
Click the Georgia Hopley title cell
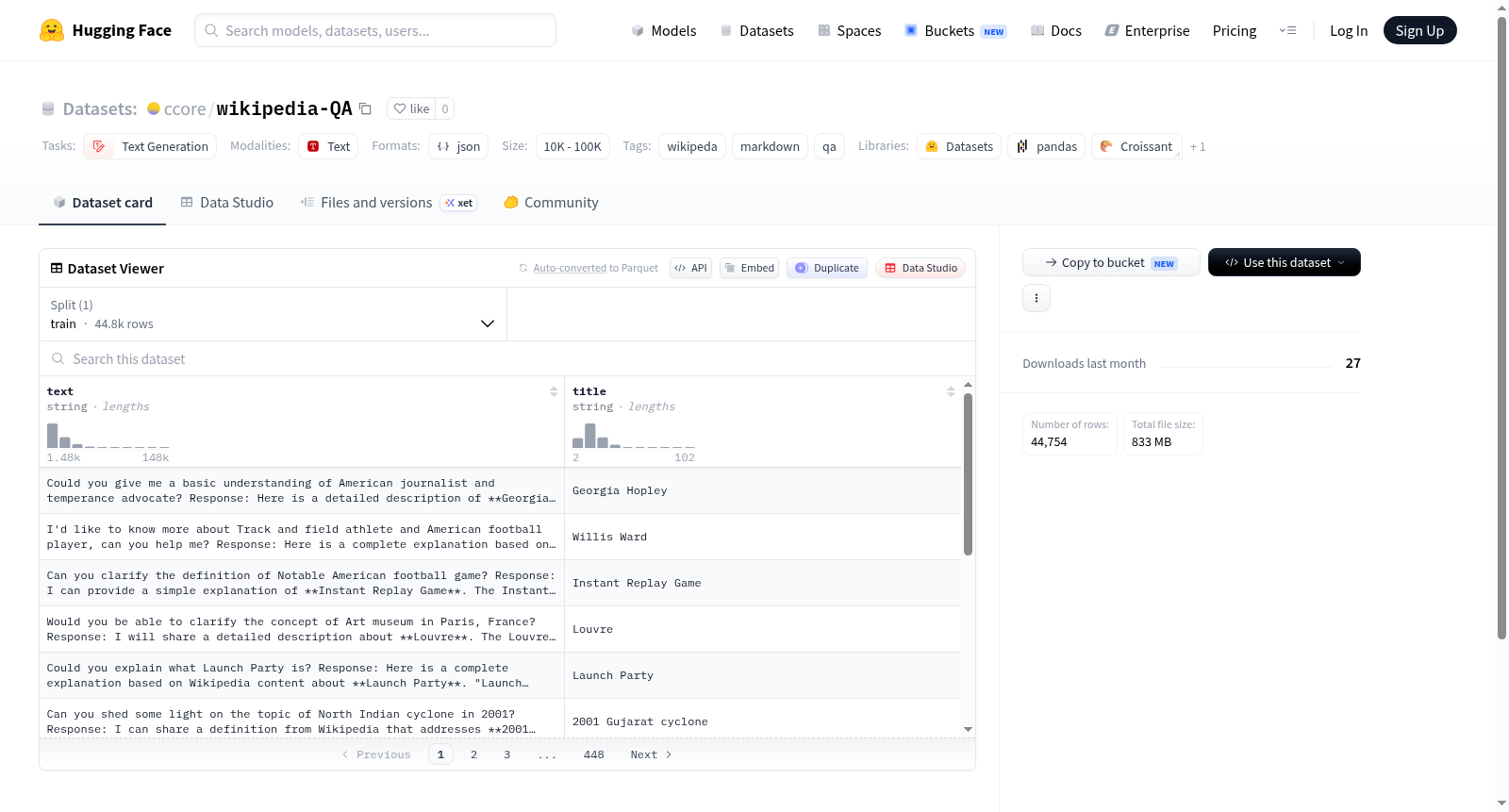[762, 490]
